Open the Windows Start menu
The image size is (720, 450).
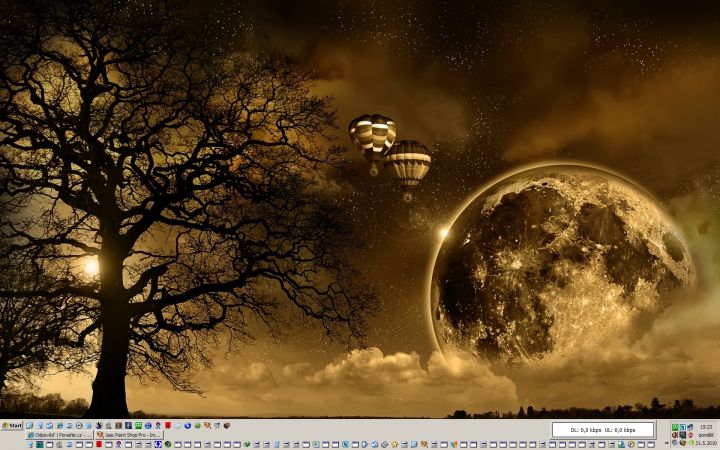click(x=11, y=426)
